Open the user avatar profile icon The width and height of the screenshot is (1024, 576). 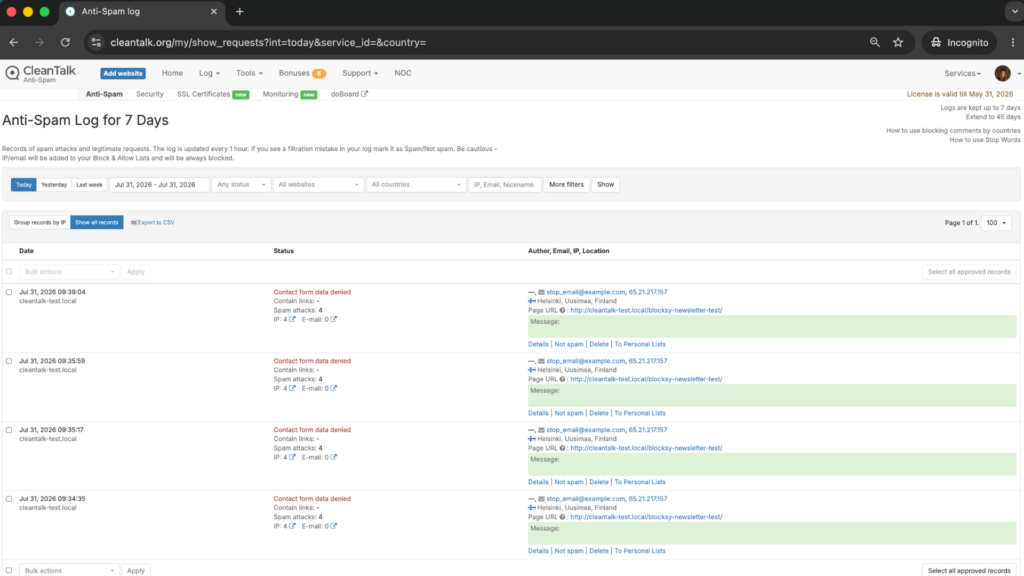[1002, 73]
